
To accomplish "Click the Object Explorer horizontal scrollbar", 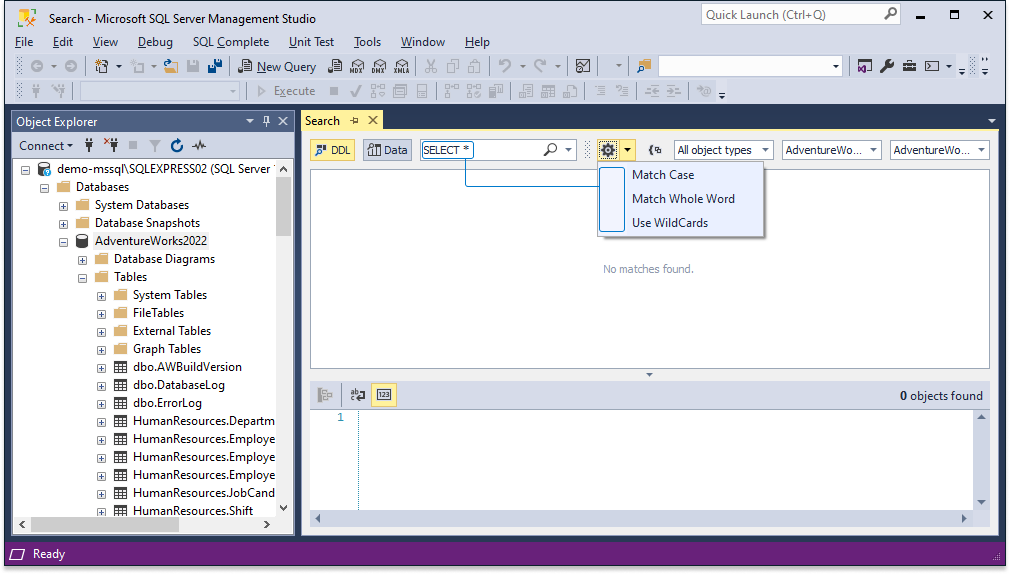I will pyautogui.click(x=144, y=524).
